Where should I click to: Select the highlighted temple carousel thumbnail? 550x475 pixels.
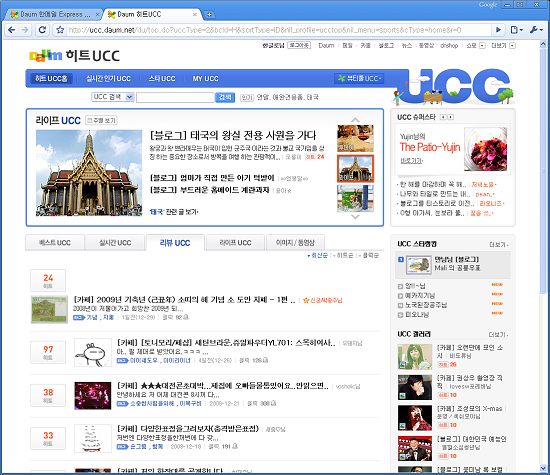pyautogui.click(x=355, y=168)
